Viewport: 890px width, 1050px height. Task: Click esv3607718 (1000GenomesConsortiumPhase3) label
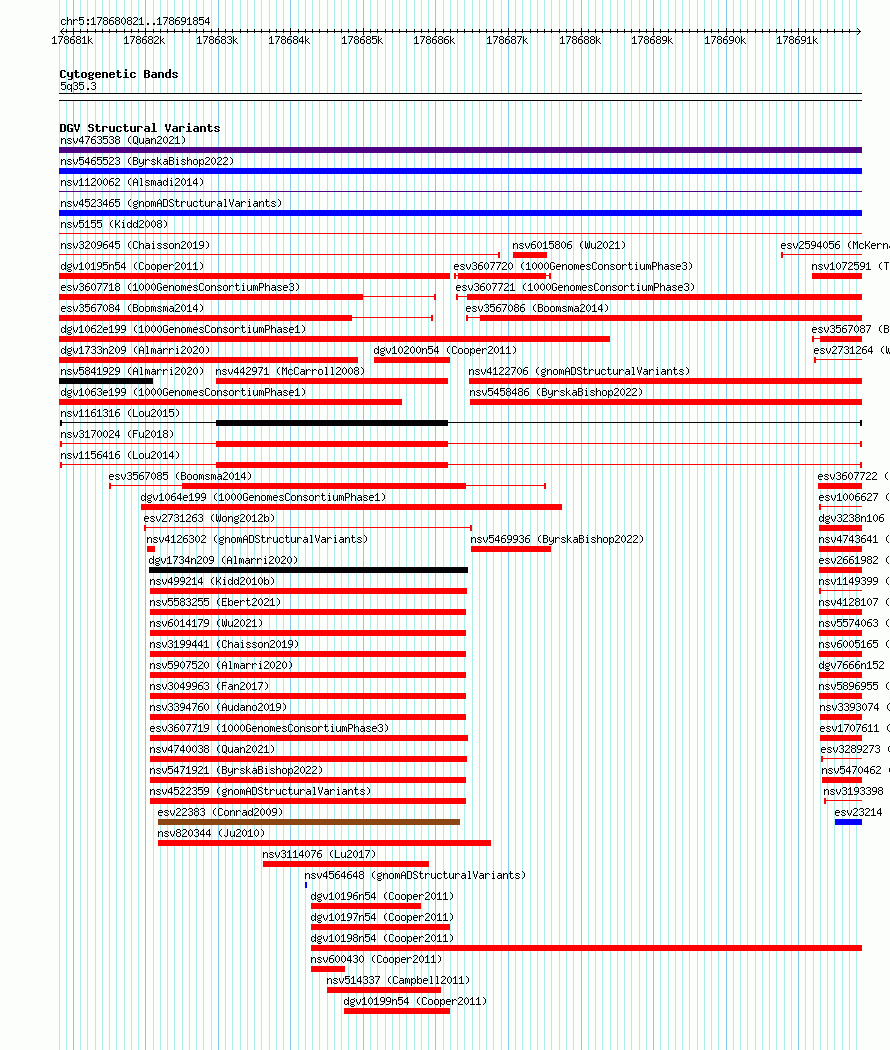pyautogui.click(x=180, y=287)
